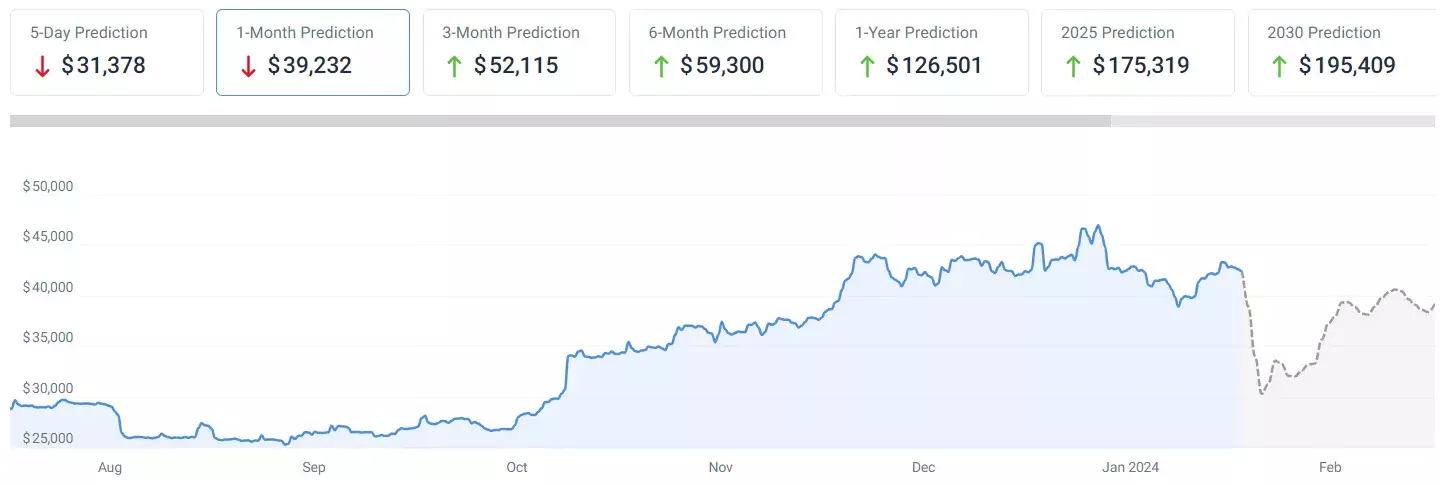Click the red down arrow beside $31,378
Viewport: 1445px width, 485px height.
(42, 67)
